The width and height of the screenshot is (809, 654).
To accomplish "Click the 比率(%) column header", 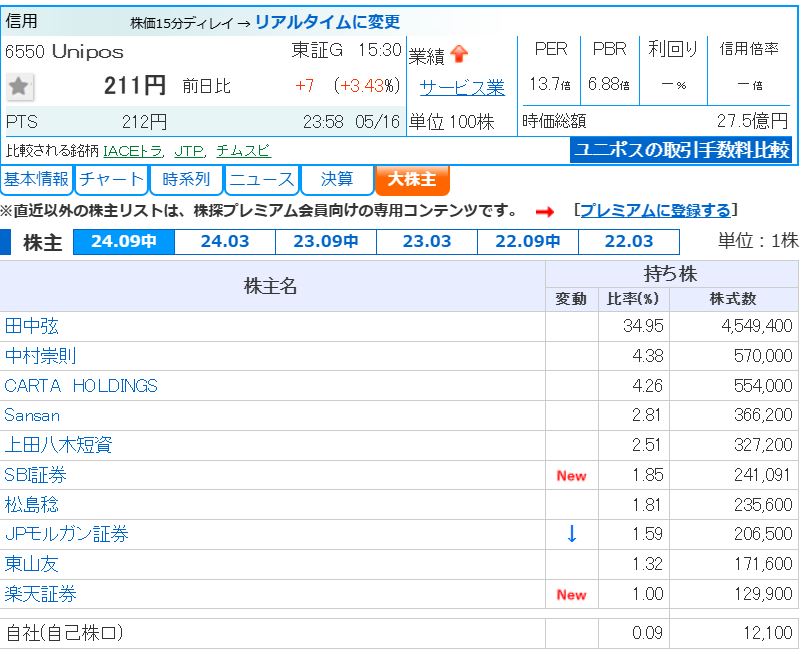I will [x=633, y=299].
